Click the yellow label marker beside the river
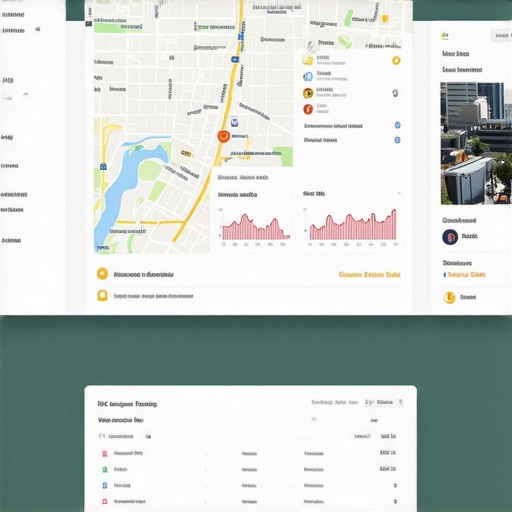The width and height of the screenshot is (512, 512). point(187,153)
